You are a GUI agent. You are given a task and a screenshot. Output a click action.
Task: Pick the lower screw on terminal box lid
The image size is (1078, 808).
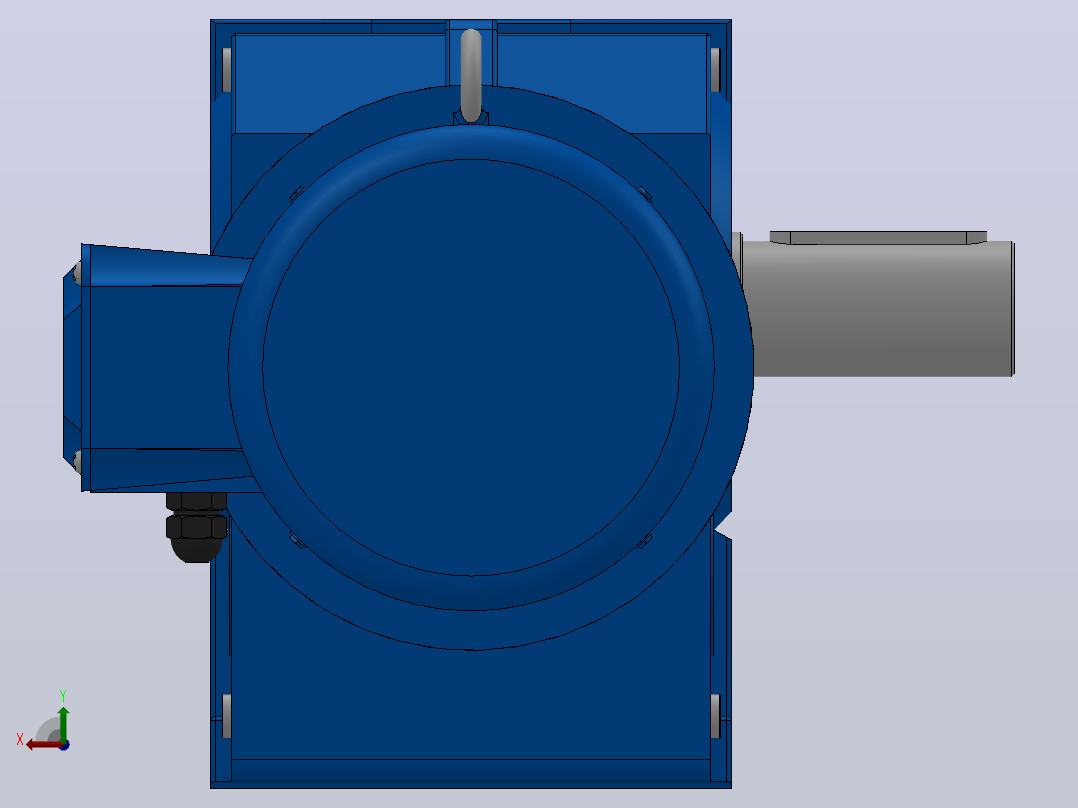pos(77,461)
